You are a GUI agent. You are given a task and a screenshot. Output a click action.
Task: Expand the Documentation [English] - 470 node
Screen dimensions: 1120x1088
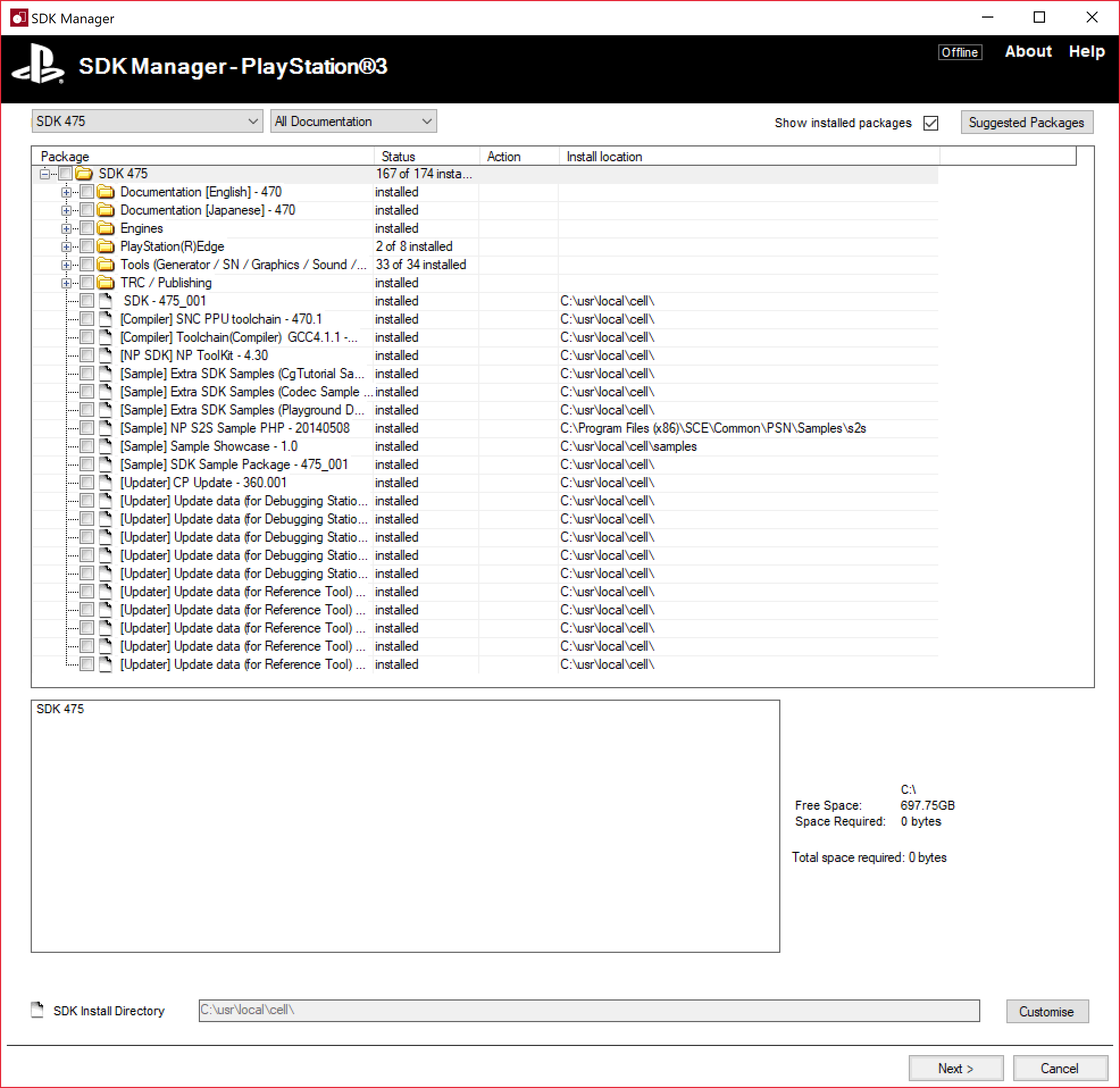pyautogui.click(x=66, y=192)
